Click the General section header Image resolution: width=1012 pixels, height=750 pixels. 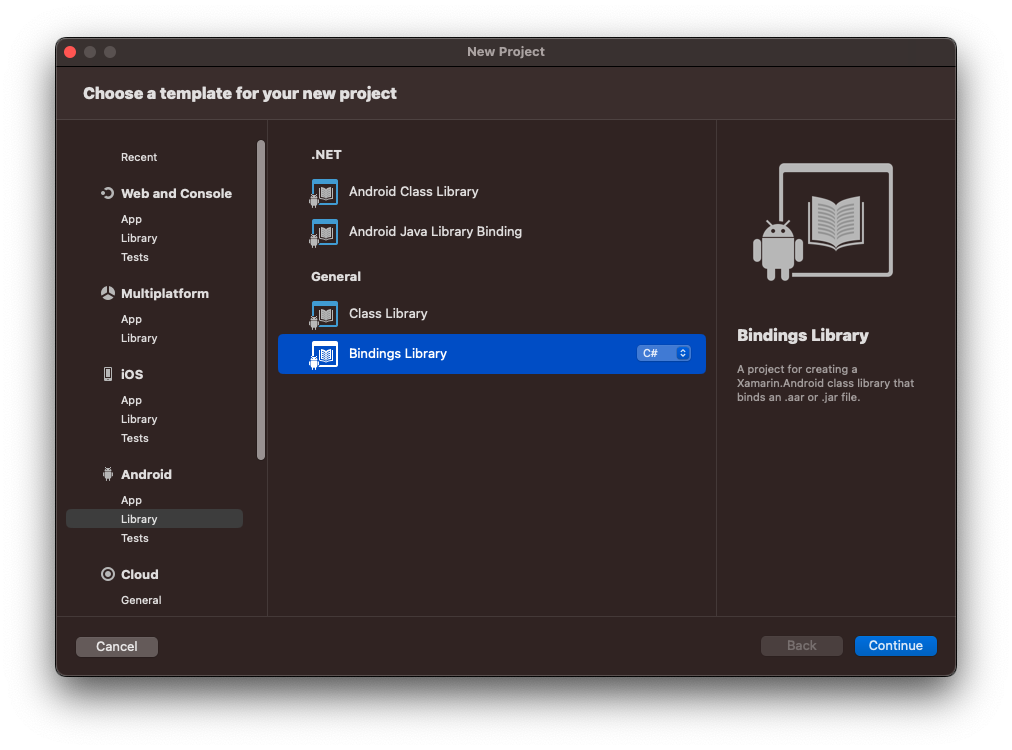[x=336, y=276]
